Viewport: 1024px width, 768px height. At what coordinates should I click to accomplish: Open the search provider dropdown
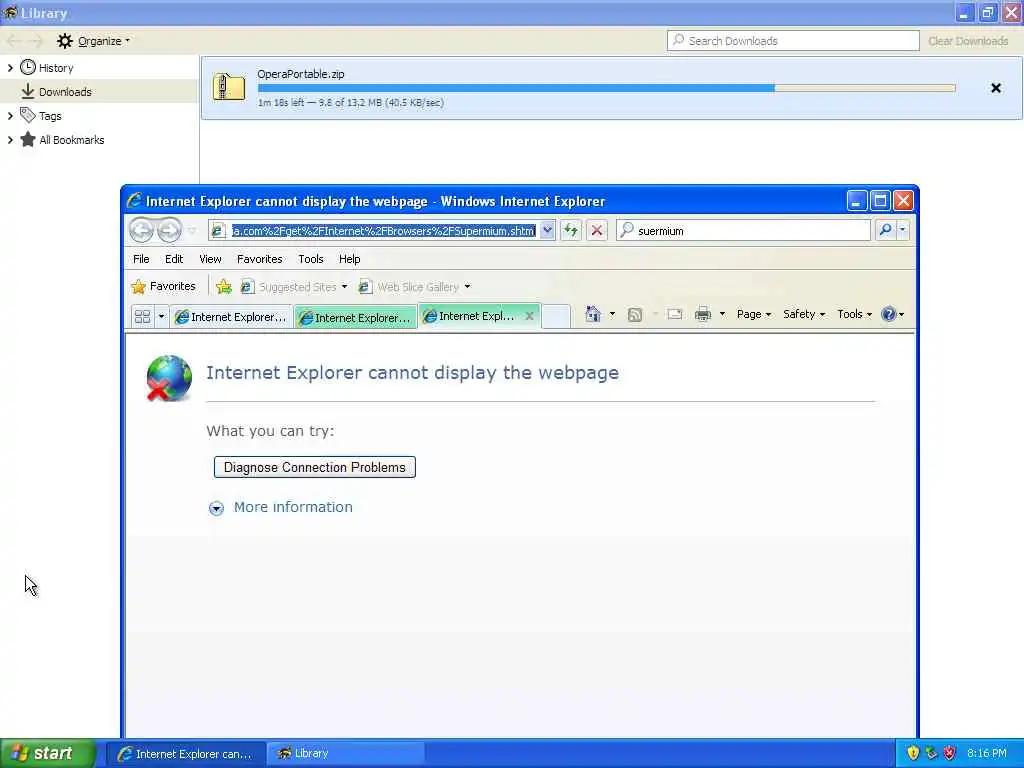[x=903, y=230]
